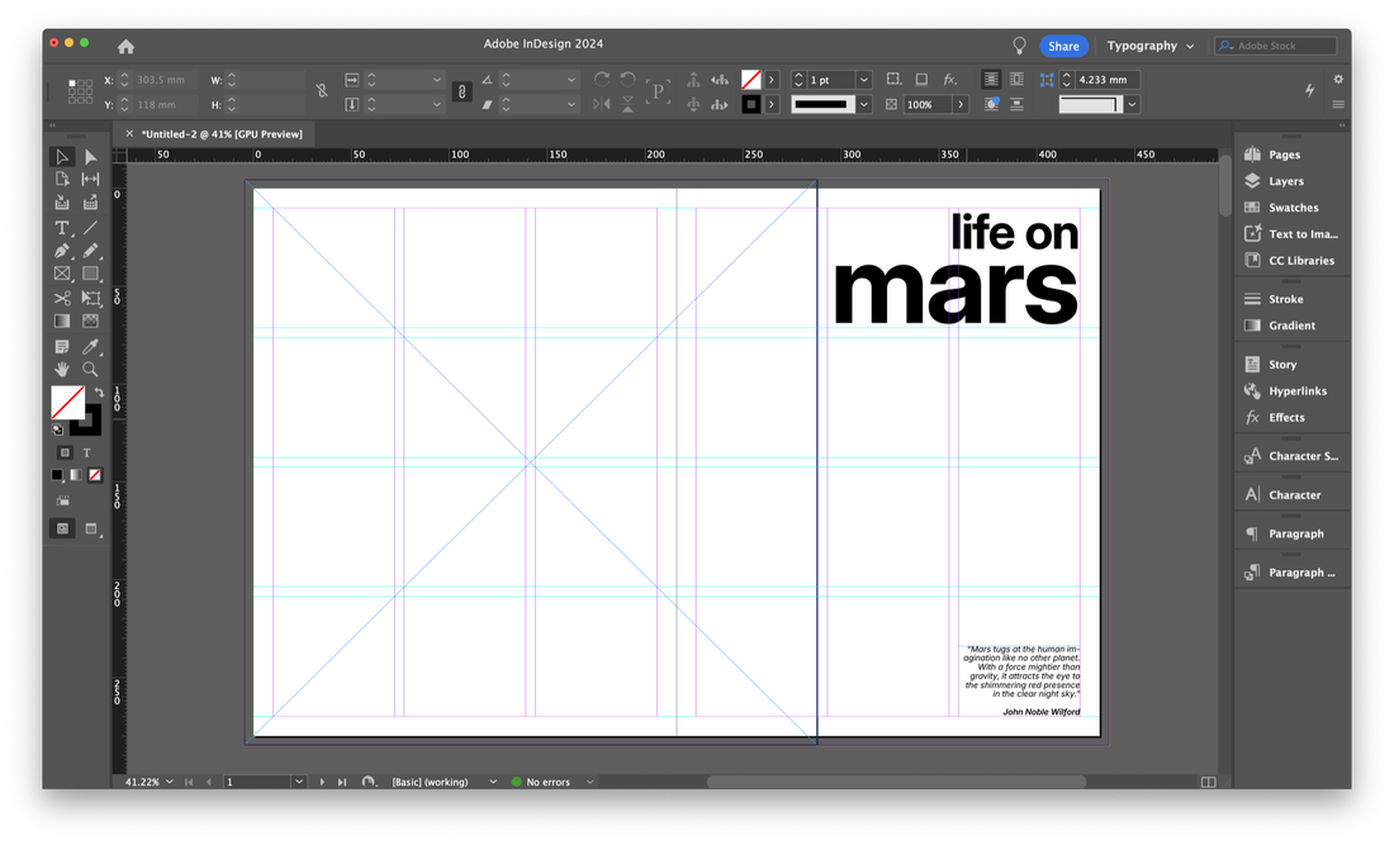Screen dimensions: 1394x845
Task: Select the Rectangle Frame tool
Action: pos(62,274)
